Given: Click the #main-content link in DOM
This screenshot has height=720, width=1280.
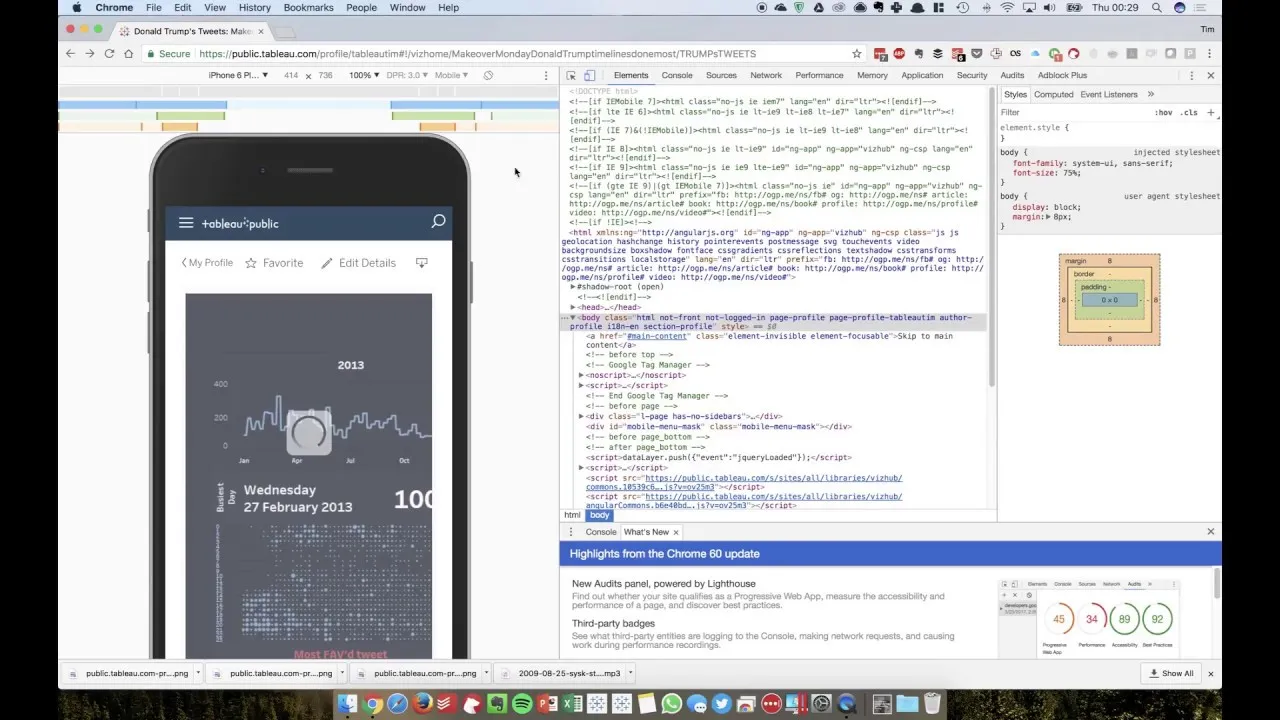Looking at the screenshot, I should (x=657, y=336).
